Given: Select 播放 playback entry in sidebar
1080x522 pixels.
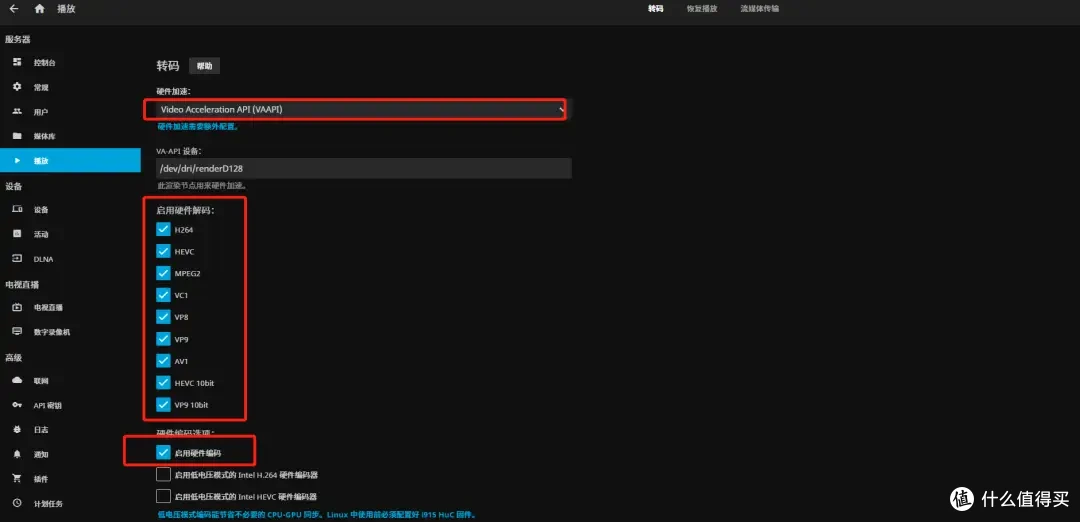Looking at the screenshot, I should (x=70, y=160).
